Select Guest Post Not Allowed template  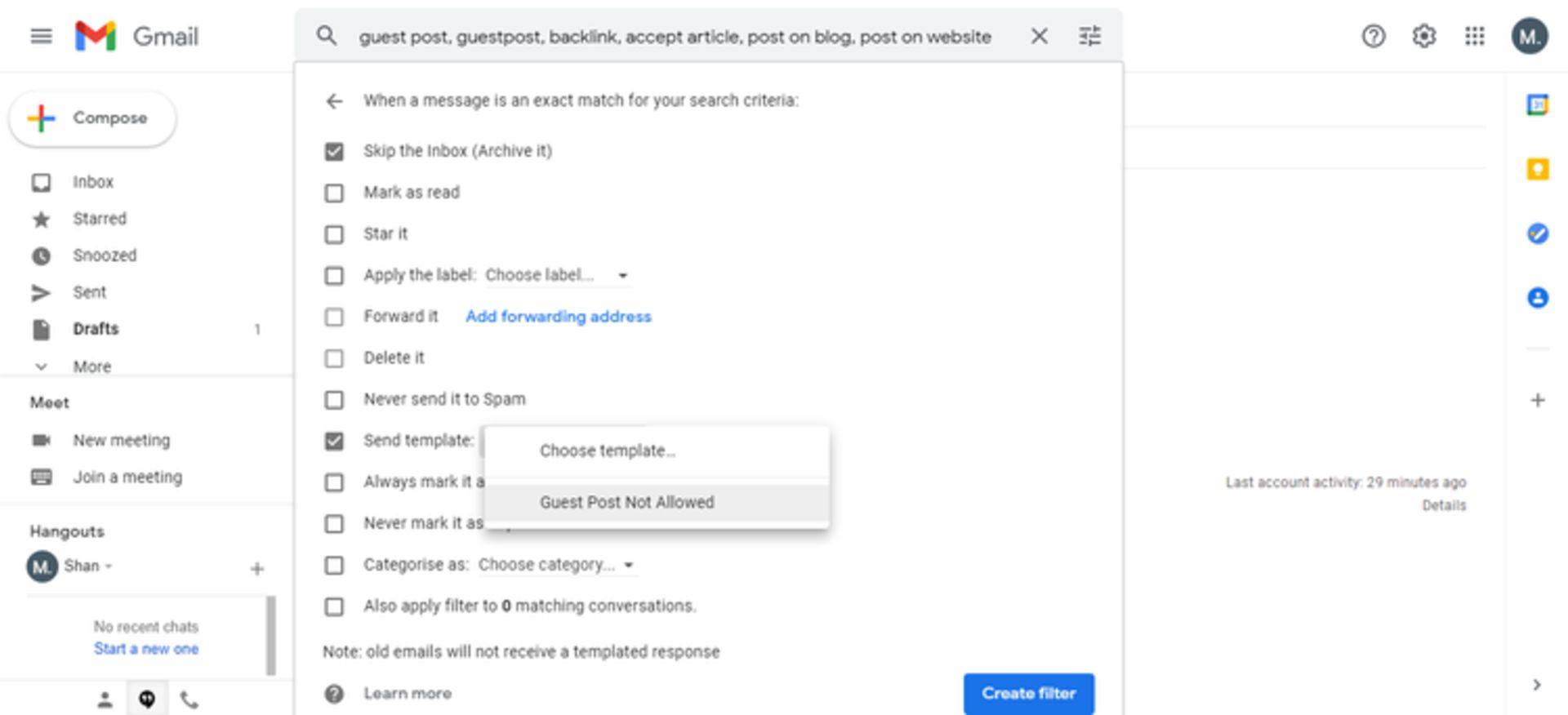[626, 502]
